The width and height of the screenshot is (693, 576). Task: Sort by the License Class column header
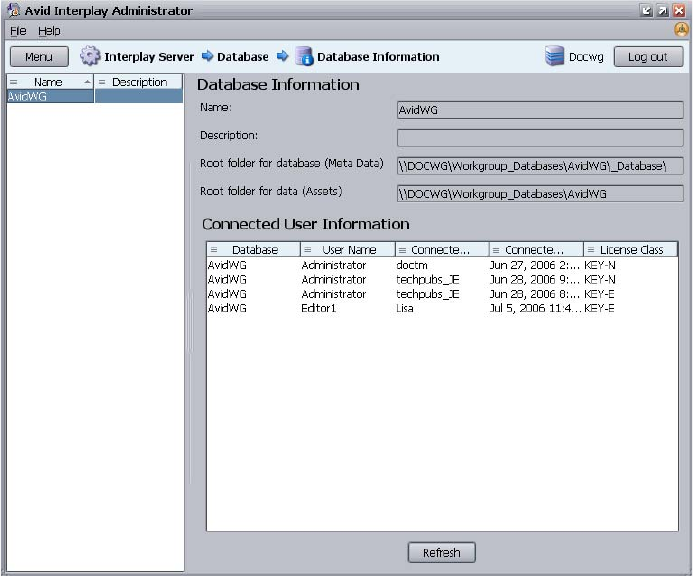(x=631, y=250)
